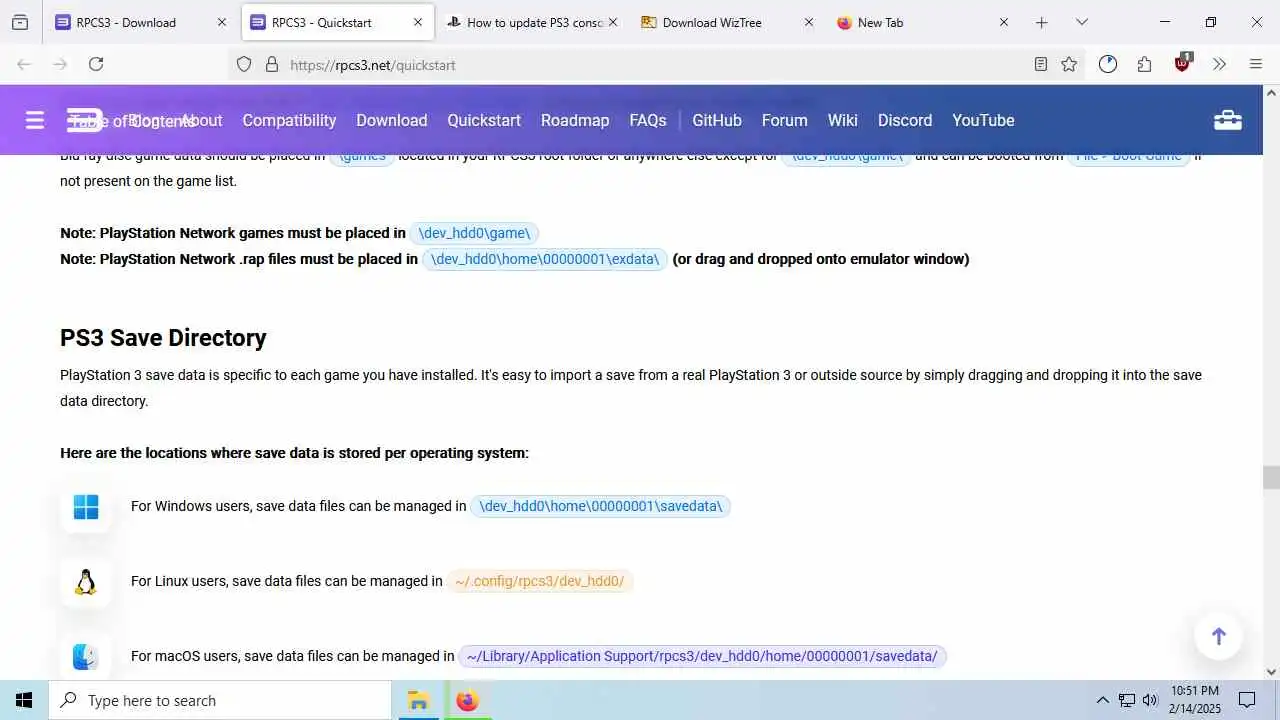Open the tracking protection shield icon
The height and width of the screenshot is (720, 1280).
(x=244, y=64)
